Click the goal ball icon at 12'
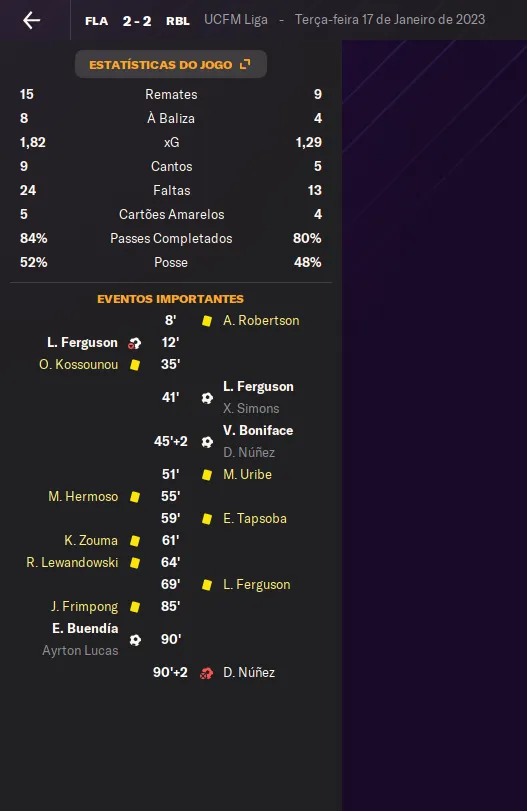 (x=134, y=343)
